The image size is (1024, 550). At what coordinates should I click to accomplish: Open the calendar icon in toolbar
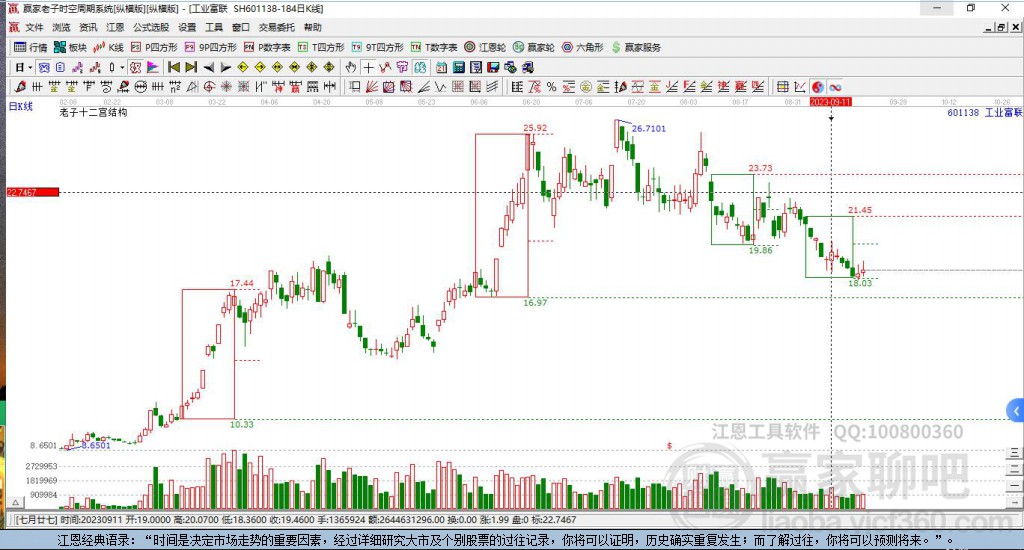click(441, 67)
